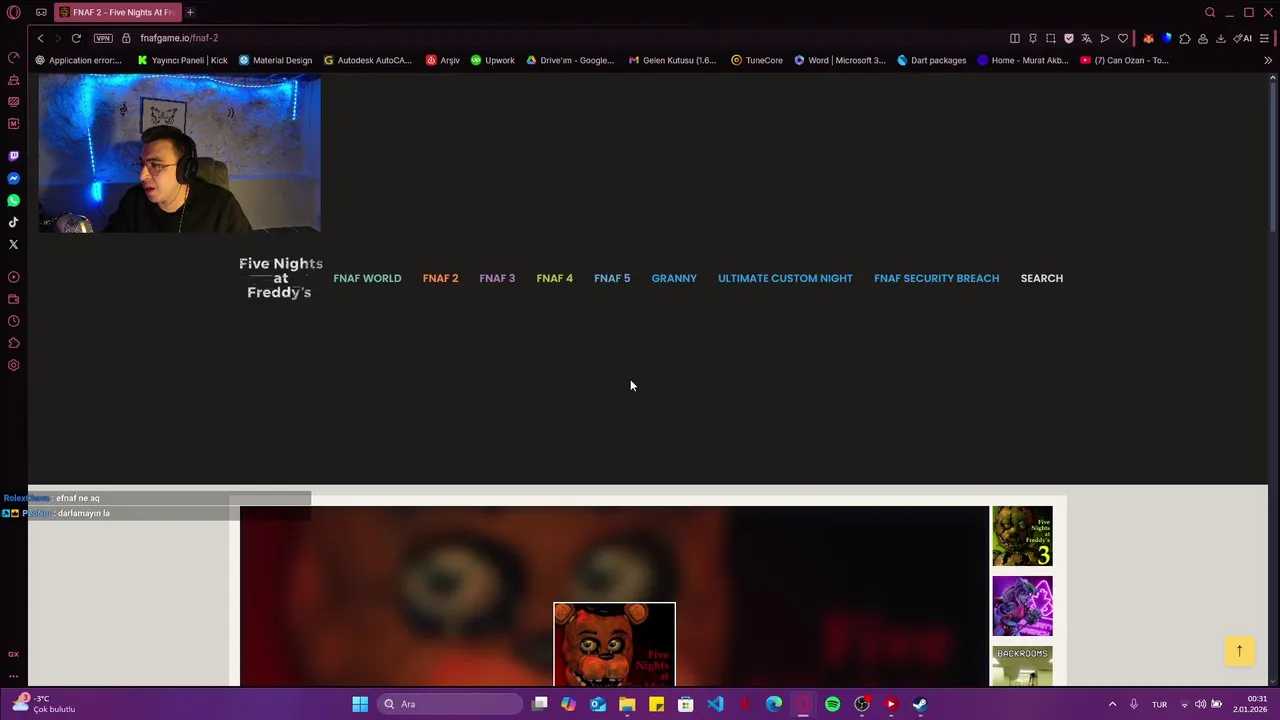Viewport: 1280px width, 720px height.
Task: Open ad blocker shield icon
Action: (1069, 38)
